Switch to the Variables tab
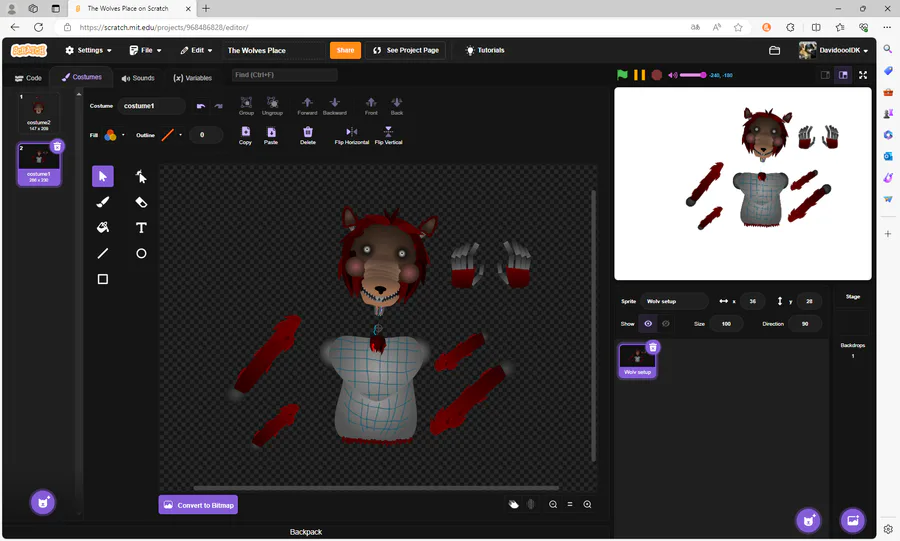 click(192, 78)
